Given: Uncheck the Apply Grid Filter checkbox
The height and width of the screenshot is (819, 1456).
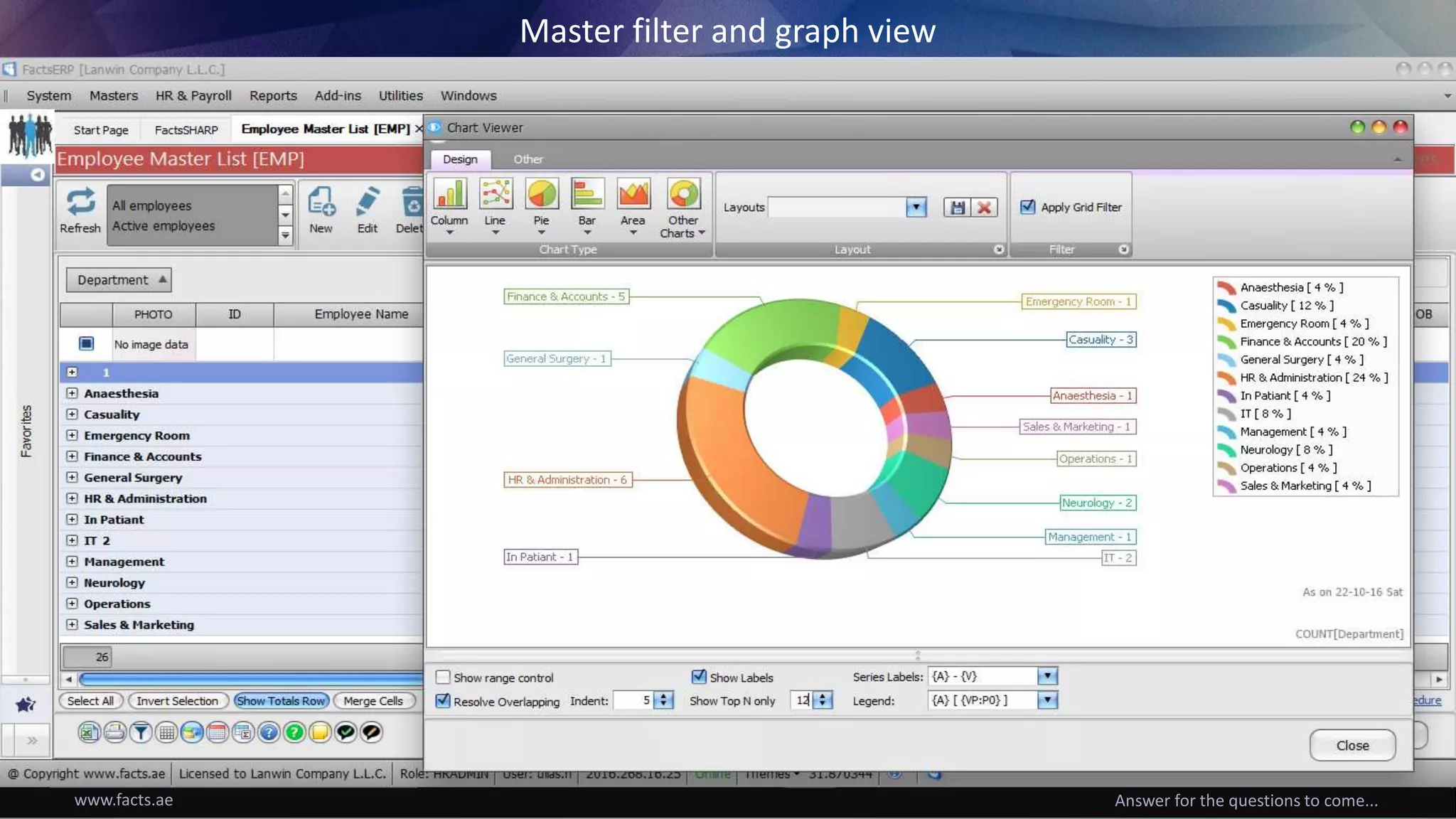Looking at the screenshot, I should [1028, 207].
